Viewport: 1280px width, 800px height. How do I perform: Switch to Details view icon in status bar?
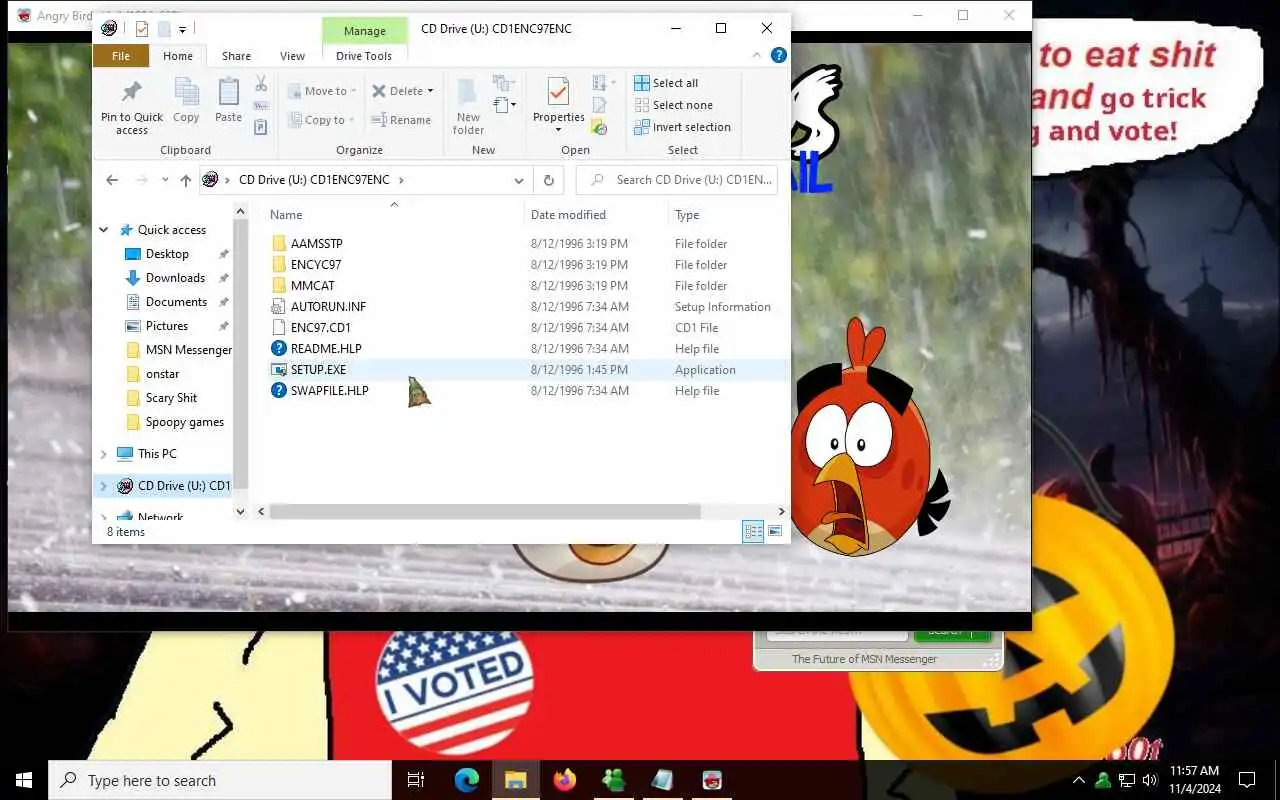click(753, 532)
